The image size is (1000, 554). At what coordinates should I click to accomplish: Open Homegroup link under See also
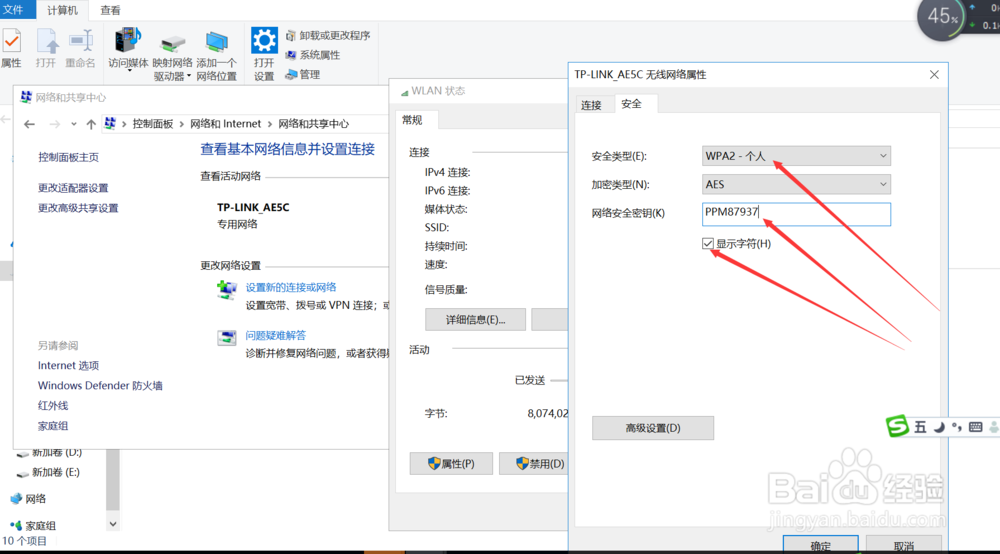pyautogui.click(x=53, y=426)
